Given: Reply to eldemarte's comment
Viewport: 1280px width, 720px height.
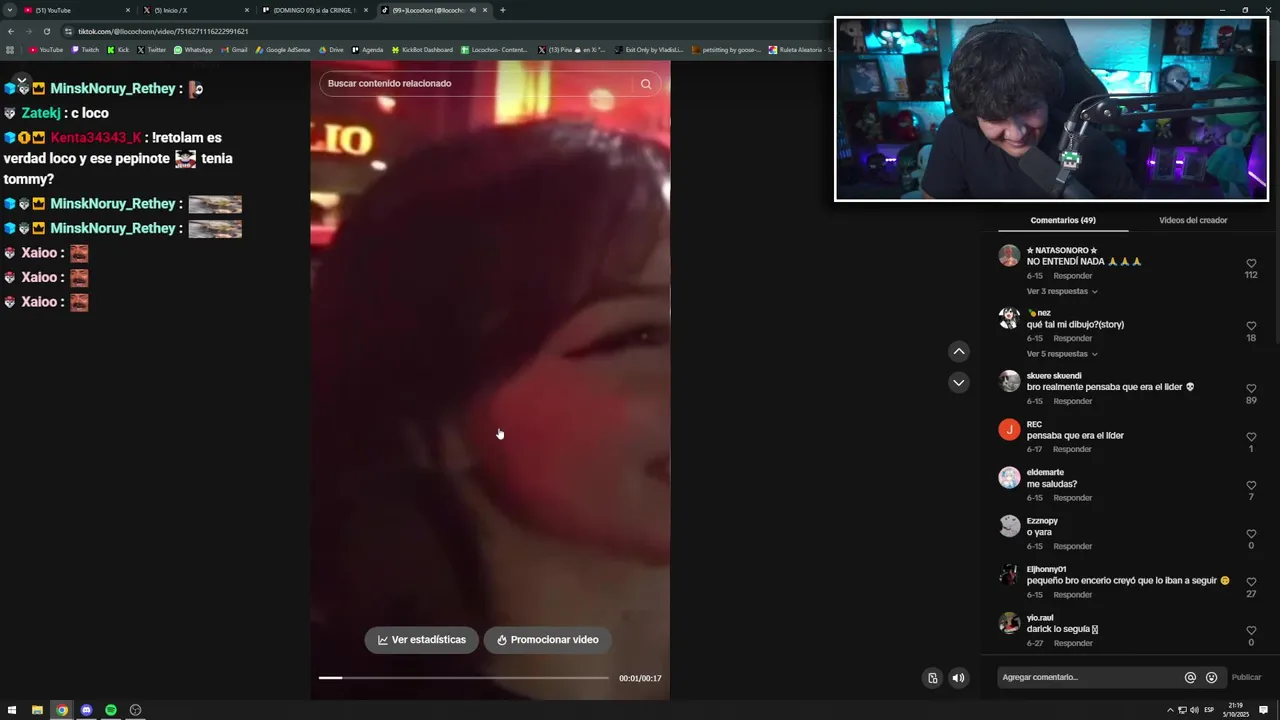Looking at the screenshot, I should 1072,498.
